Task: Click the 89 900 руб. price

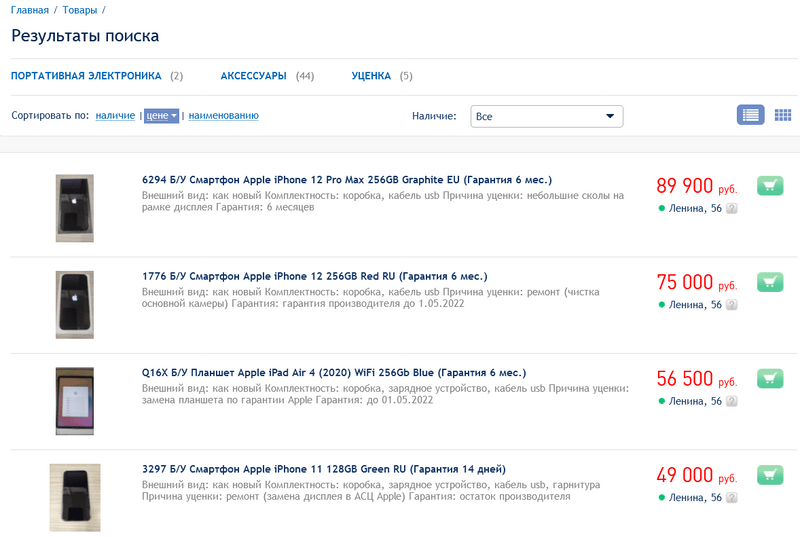Action: [696, 186]
